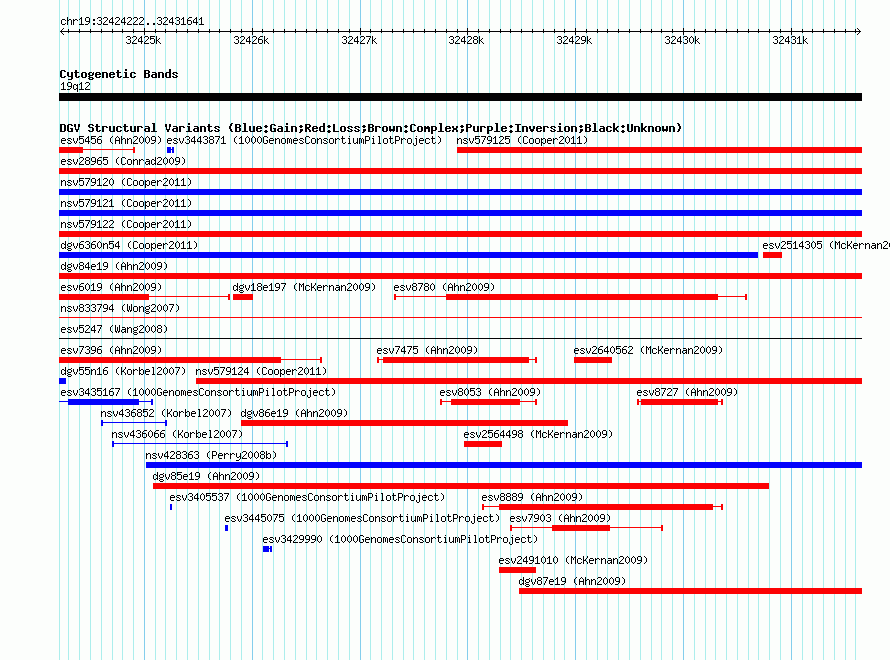
Task: Click the Cytogenetic Bands track title
Action: point(119,74)
